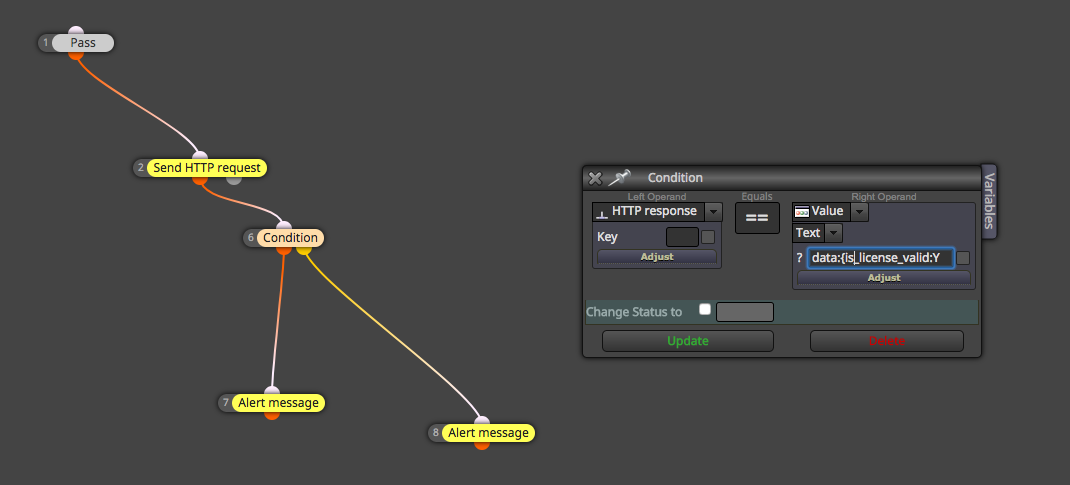Click the Key input field
Image resolution: width=1070 pixels, height=485 pixels.
point(682,237)
